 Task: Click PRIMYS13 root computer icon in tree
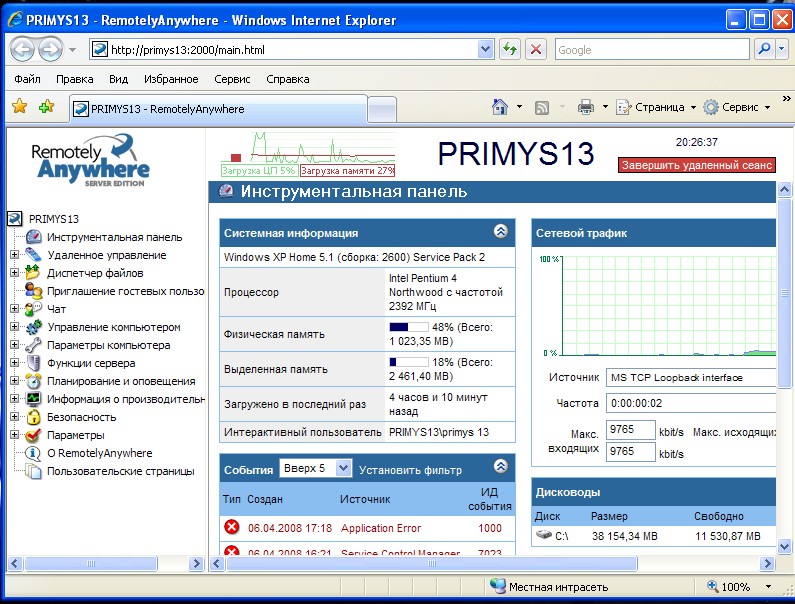15,219
